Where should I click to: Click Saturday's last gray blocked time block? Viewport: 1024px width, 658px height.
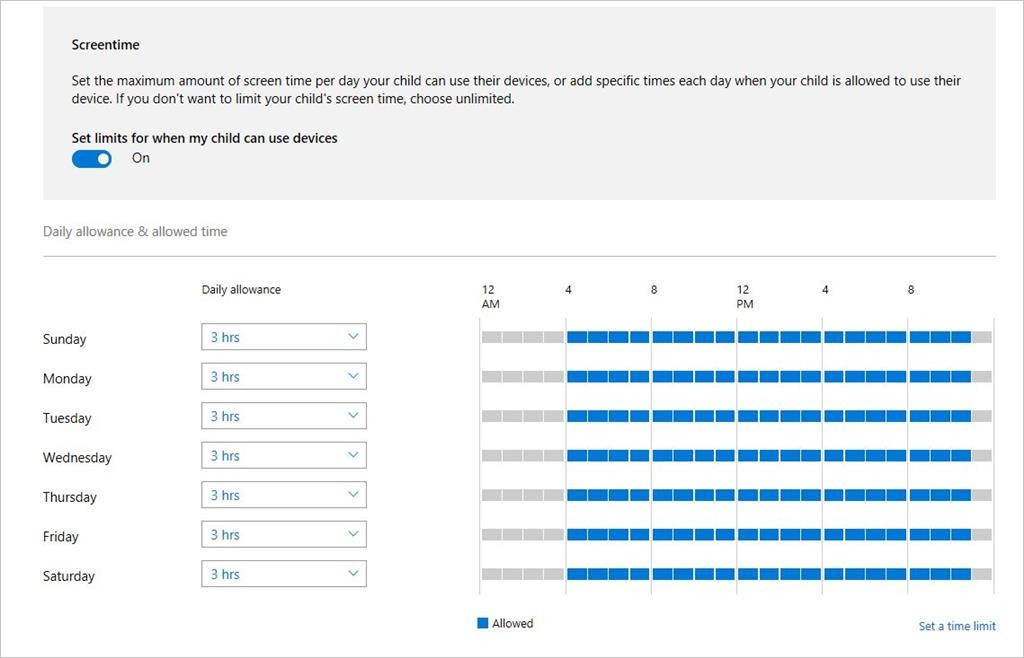click(x=982, y=574)
